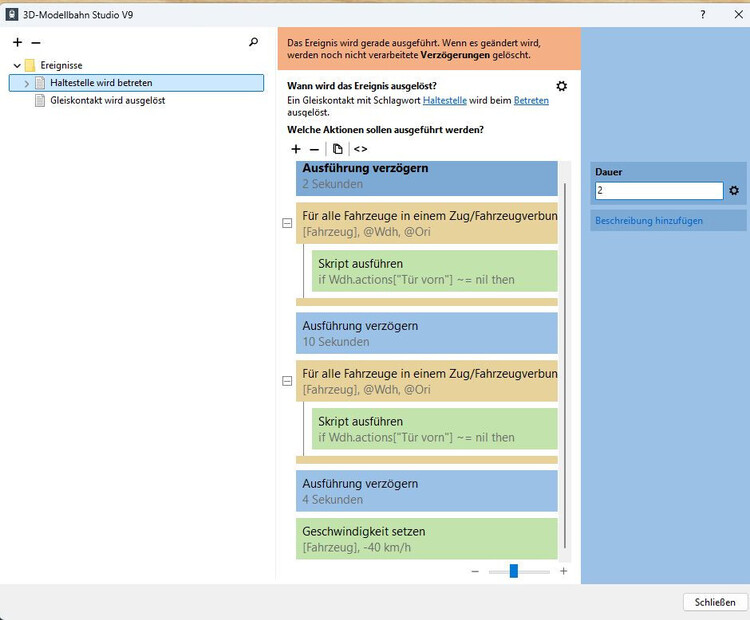Open the event search magnifier
This screenshot has width=750, height=620.
254,42
